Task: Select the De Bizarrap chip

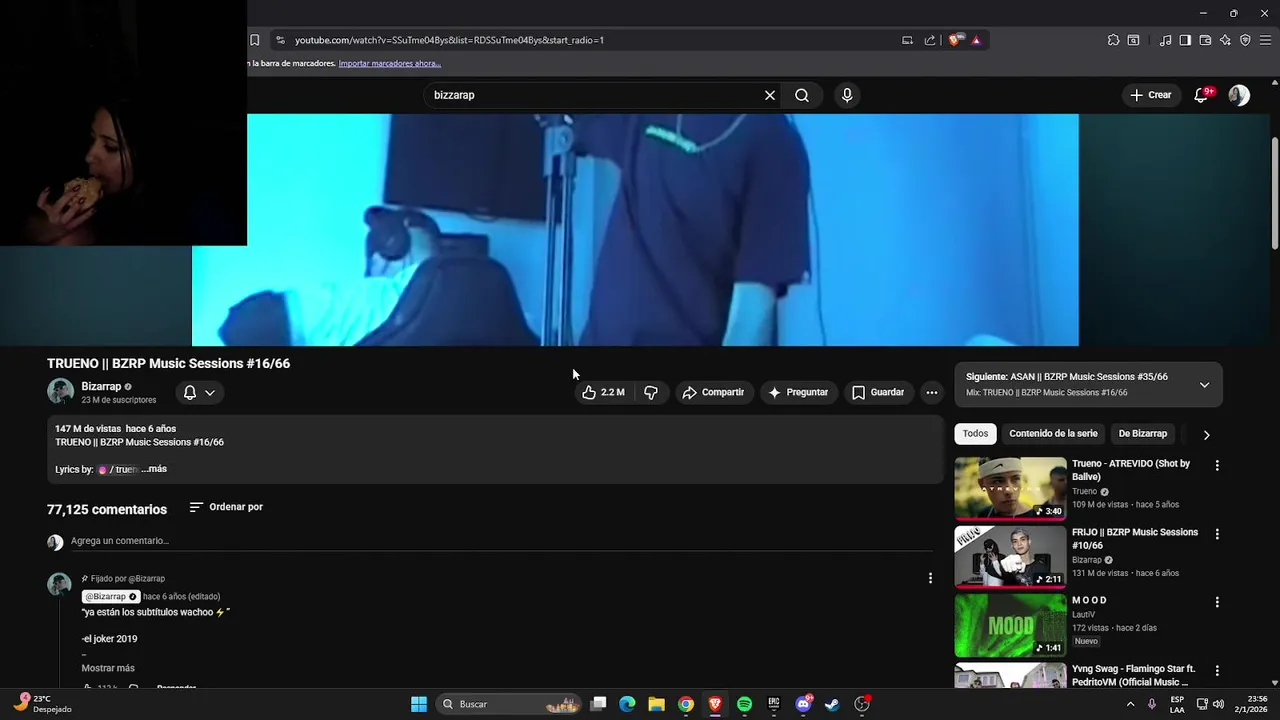Action: click(x=1142, y=434)
